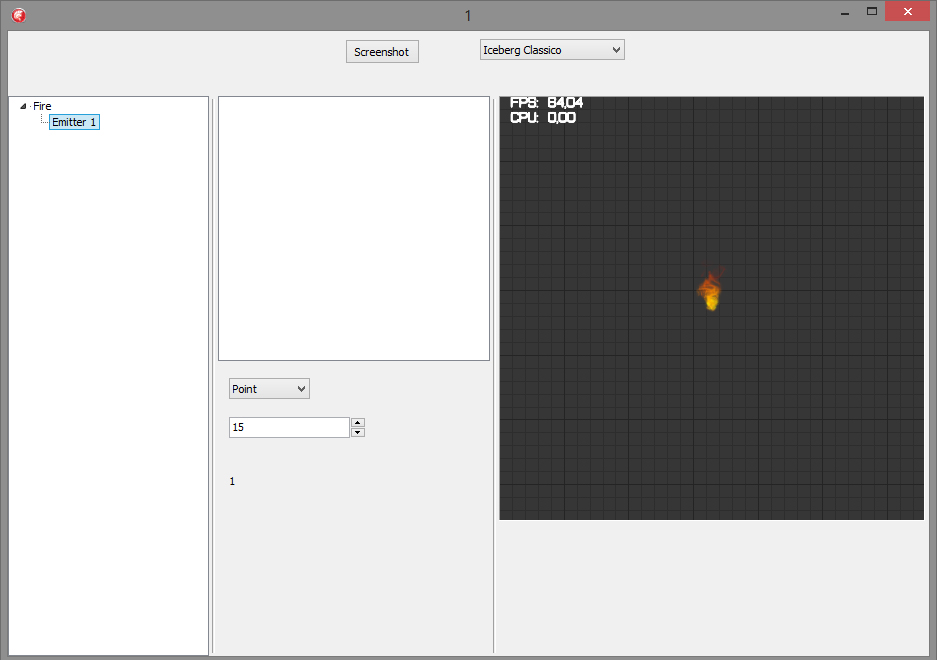937x660 pixels.
Task: Click the empty white properties panel
Action: pos(354,228)
